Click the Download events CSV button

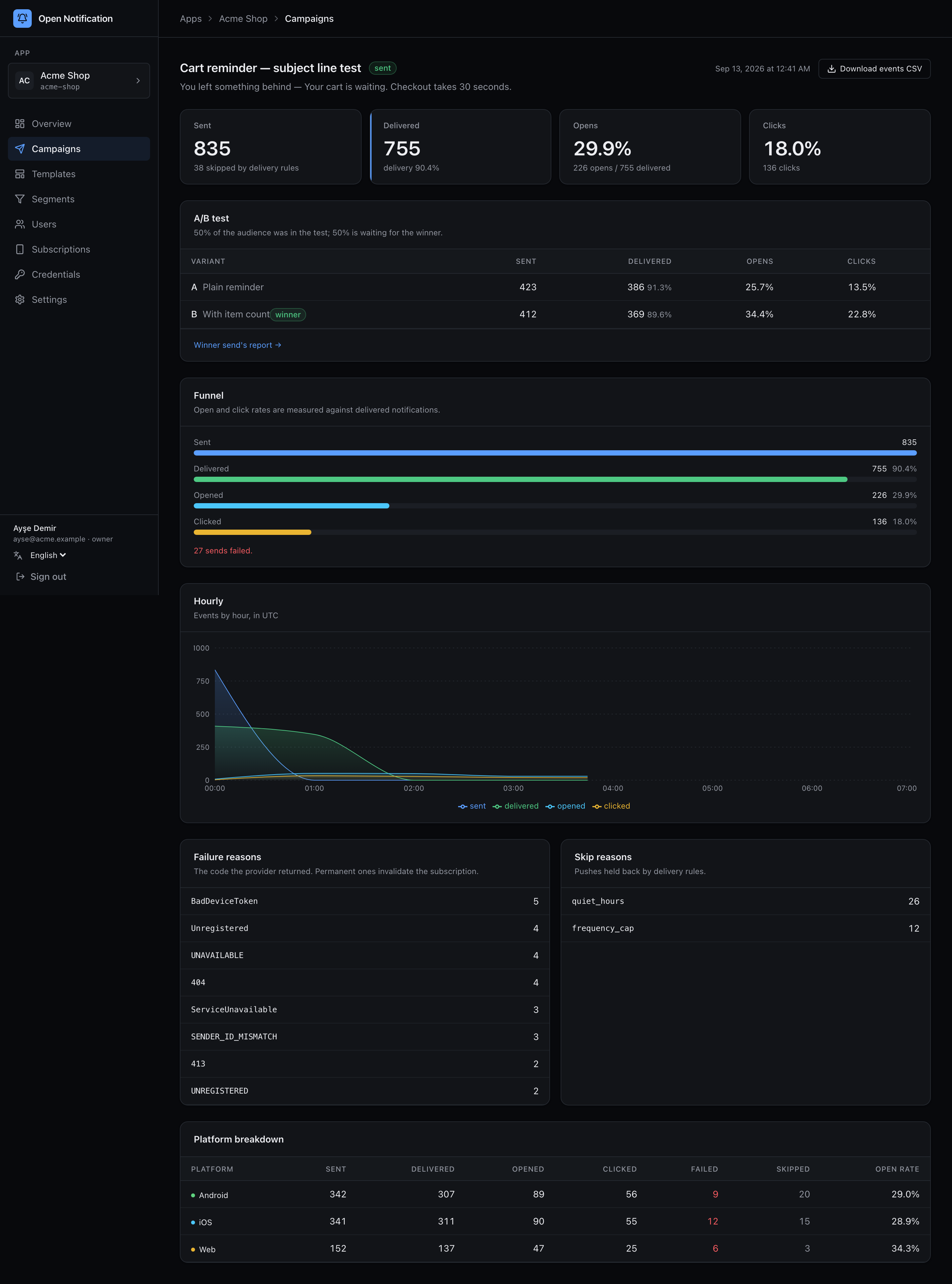(874, 68)
